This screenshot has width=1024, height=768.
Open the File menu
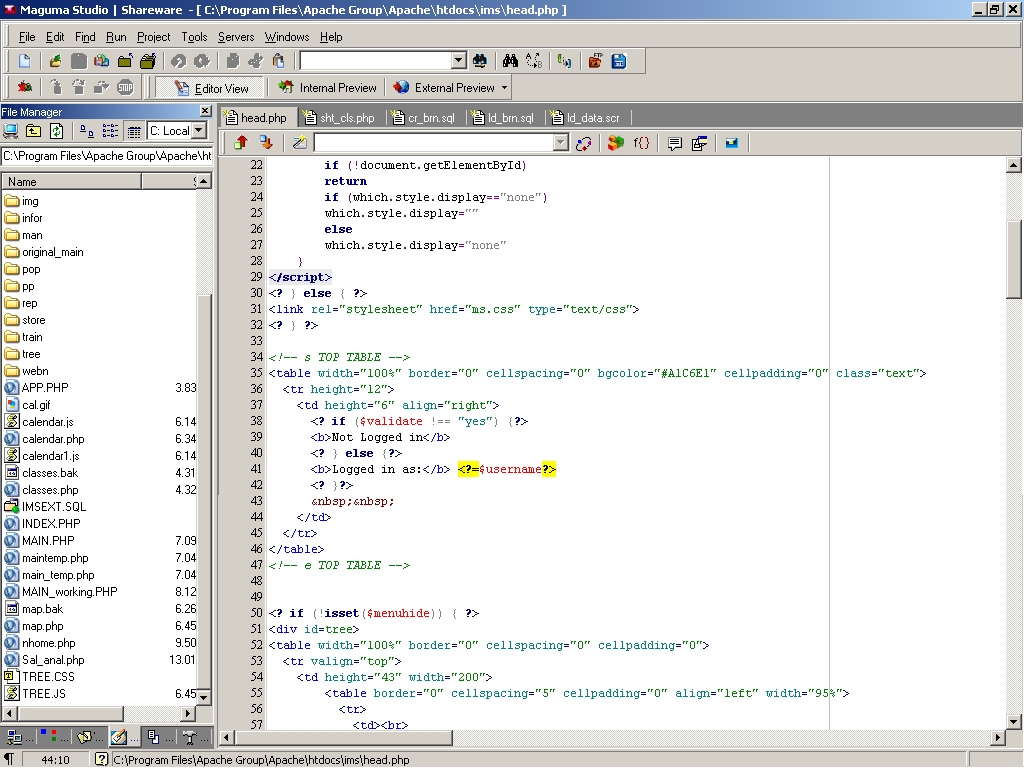click(27, 37)
